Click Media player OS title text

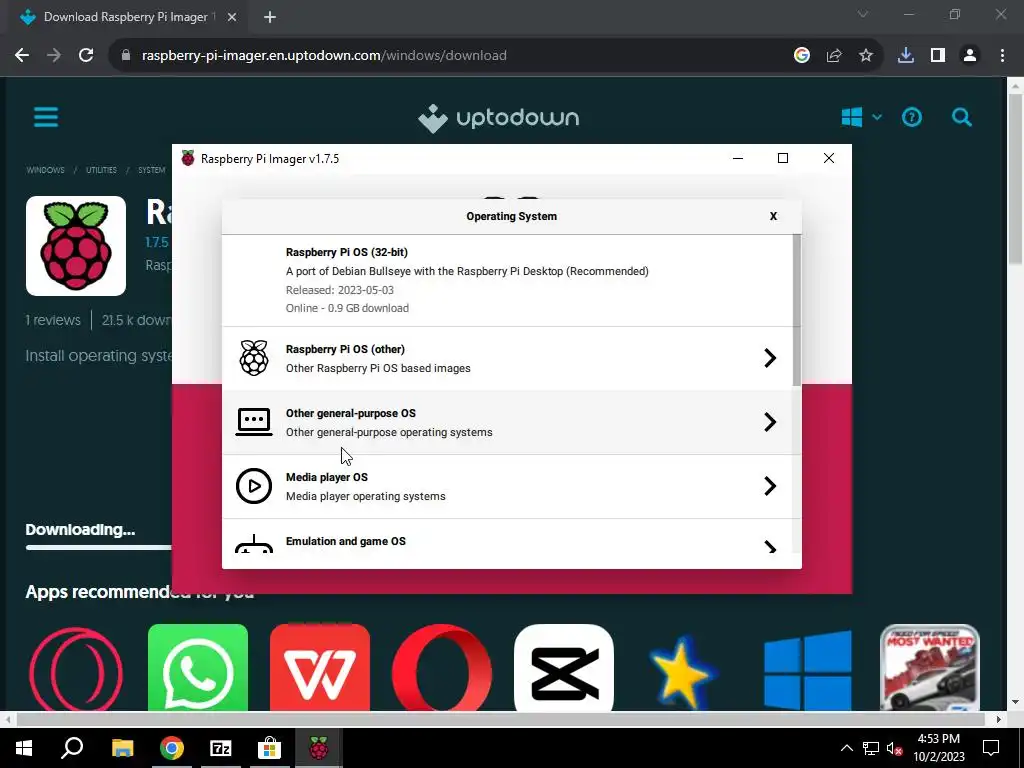(327, 477)
